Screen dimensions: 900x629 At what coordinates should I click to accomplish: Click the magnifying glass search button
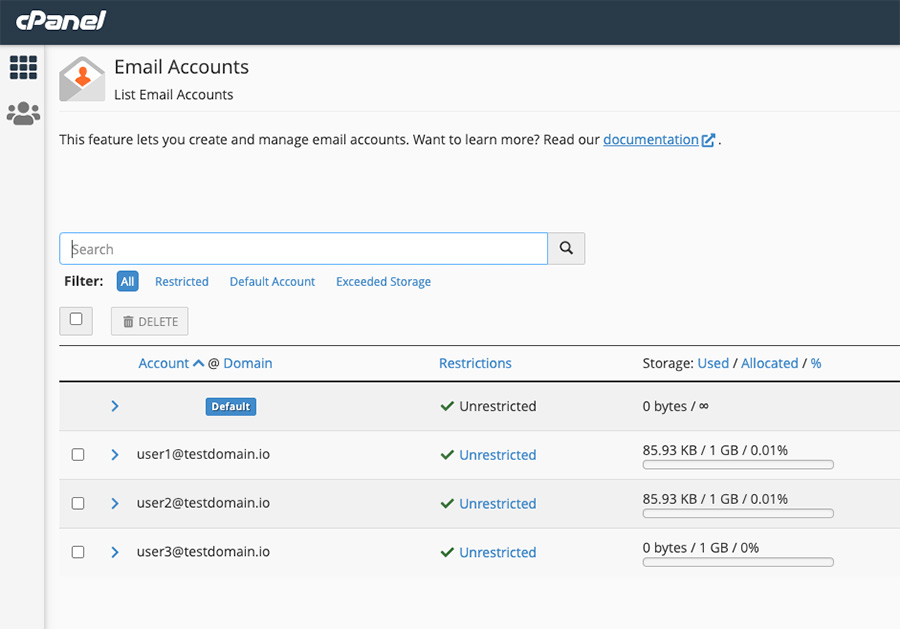pos(566,249)
